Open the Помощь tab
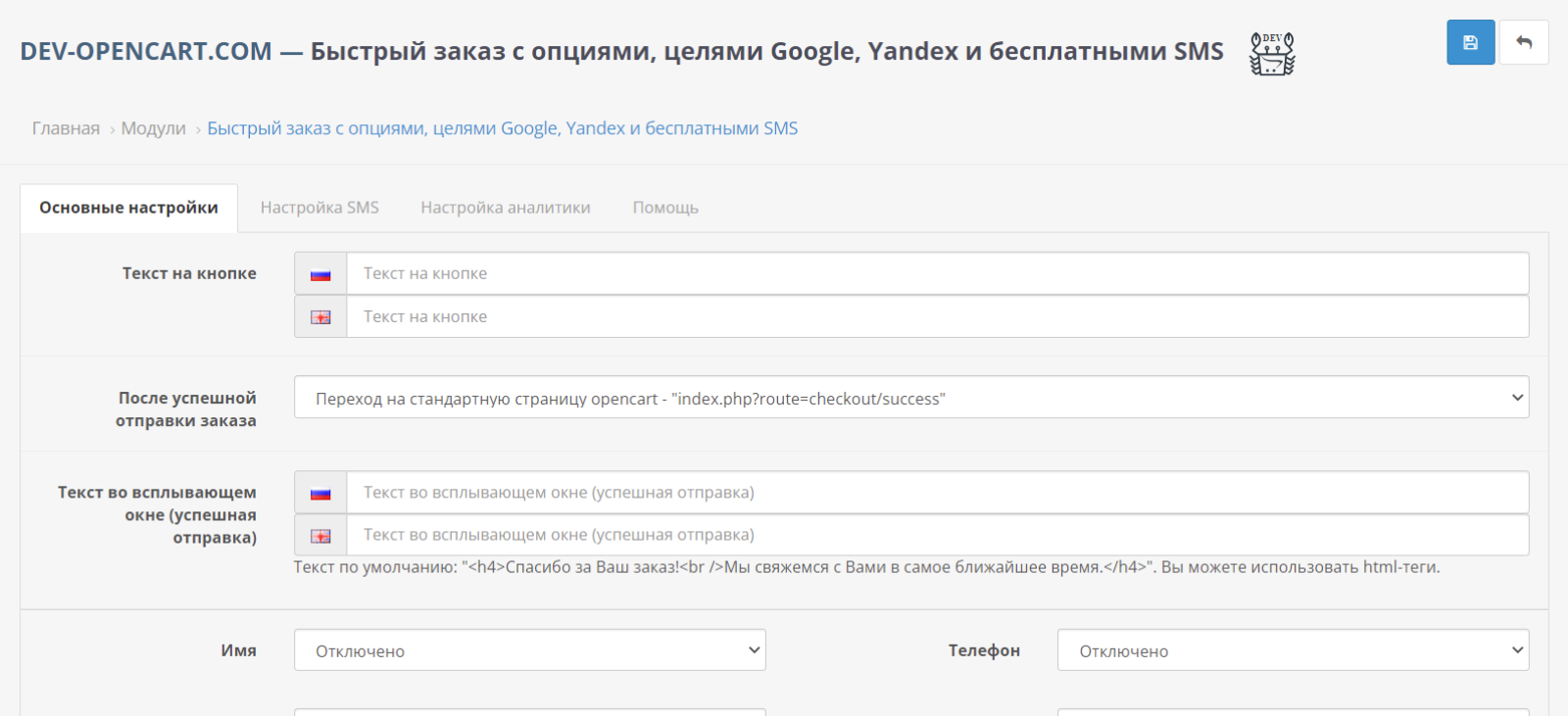 pos(665,208)
